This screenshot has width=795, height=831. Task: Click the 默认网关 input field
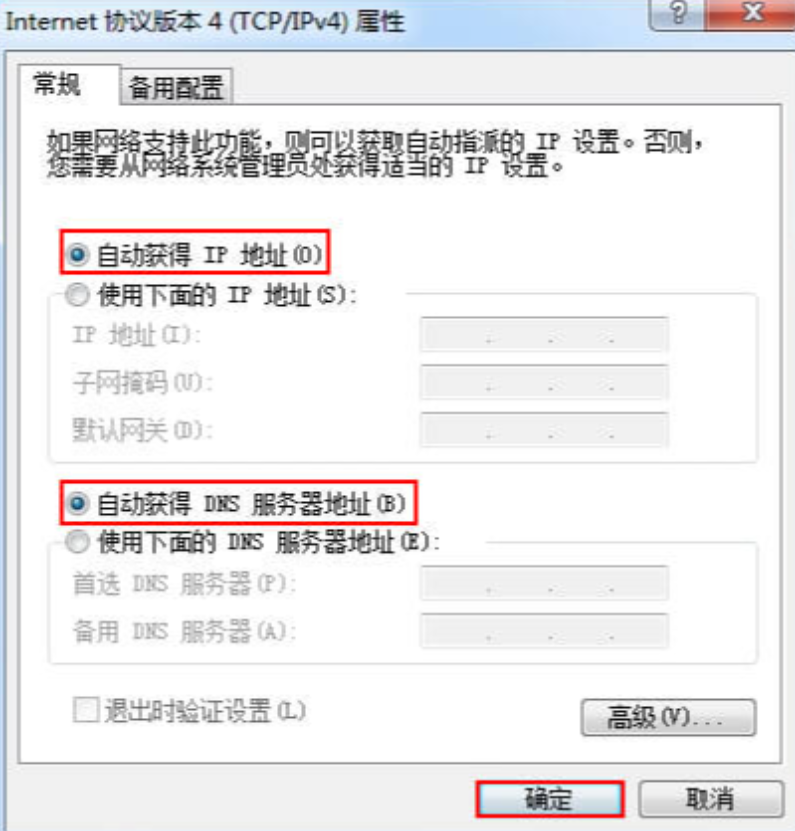click(x=544, y=429)
